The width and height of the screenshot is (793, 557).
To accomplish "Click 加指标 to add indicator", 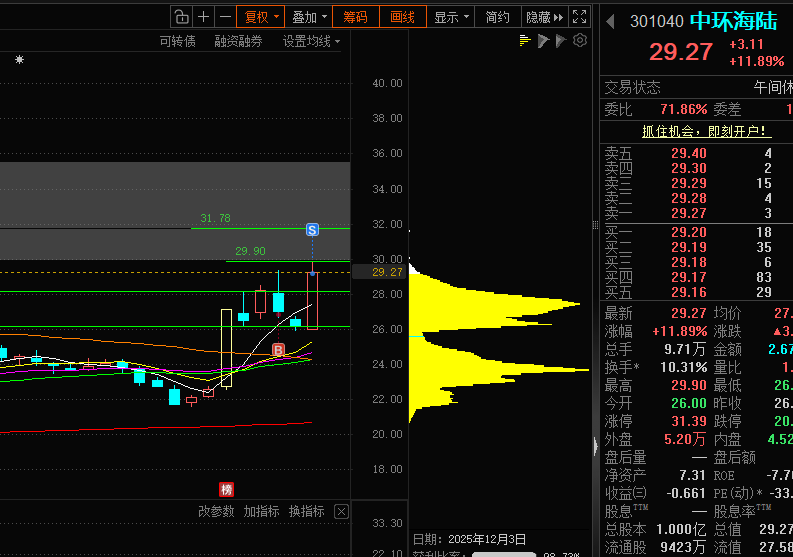I will pos(261,511).
